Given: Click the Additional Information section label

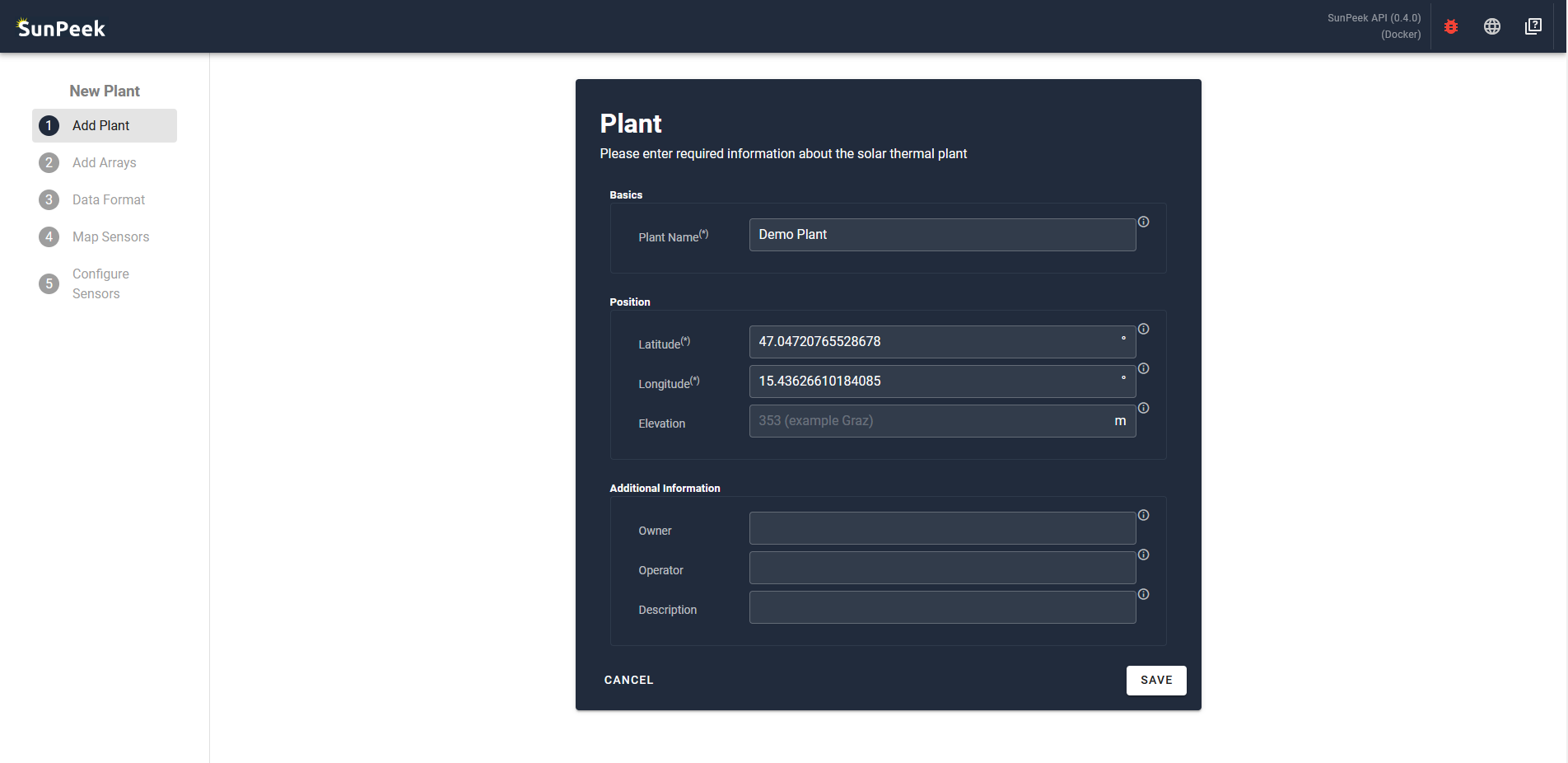Looking at the screenshot, I should (665, 489).
